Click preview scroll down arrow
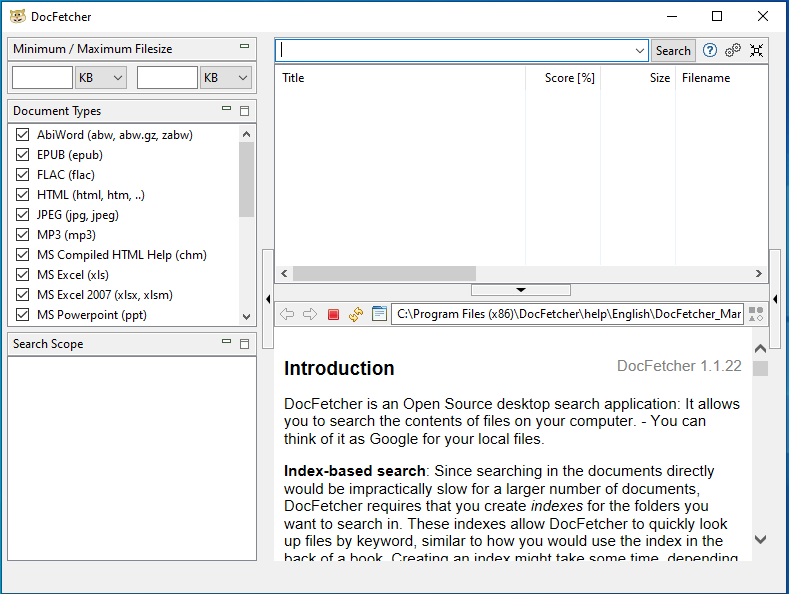 pyautogui.click(x=760, y=539)
